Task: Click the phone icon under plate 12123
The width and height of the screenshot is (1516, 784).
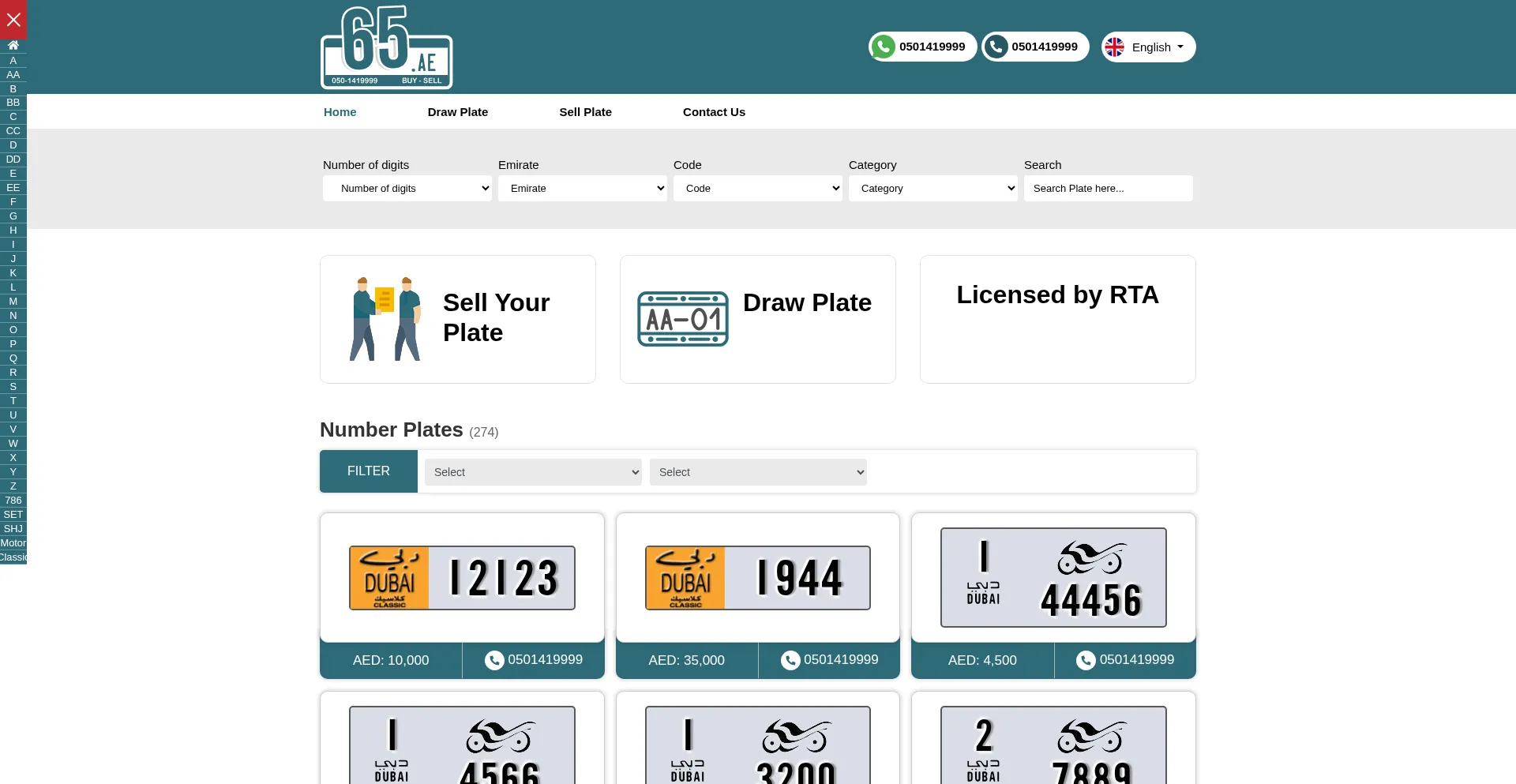Action: click(x=494, y=660)
